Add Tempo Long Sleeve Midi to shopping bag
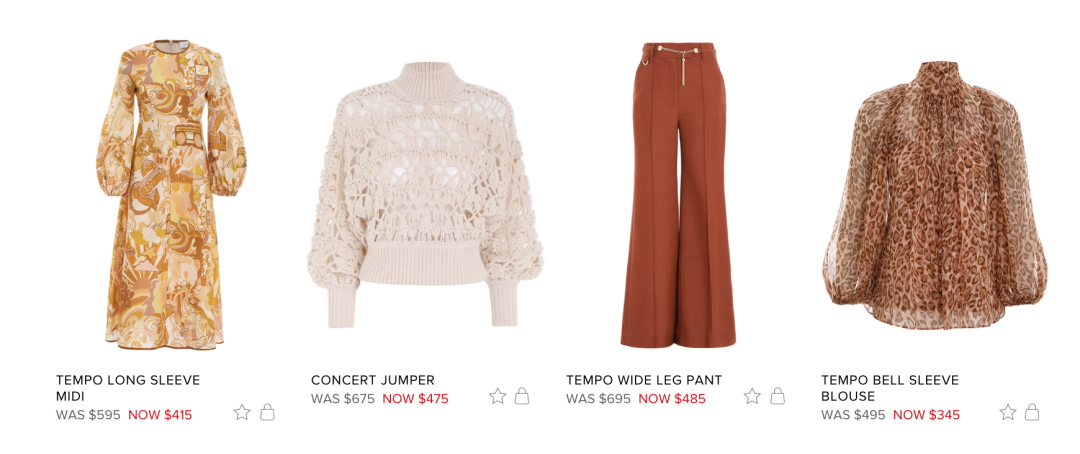Viewport: 1080px width, 454px height. (x=267, y=412)
